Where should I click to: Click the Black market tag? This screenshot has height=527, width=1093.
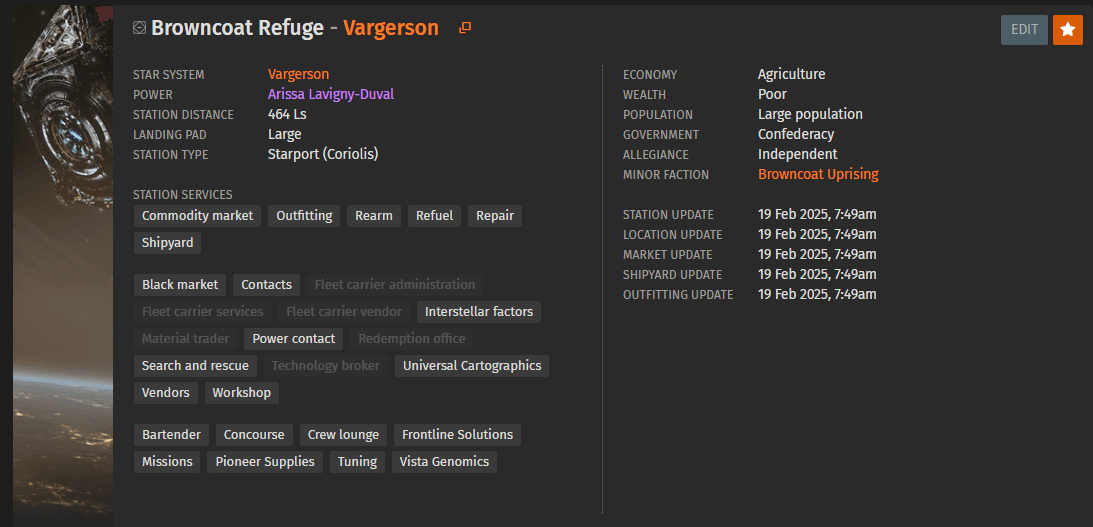point(180,285)
